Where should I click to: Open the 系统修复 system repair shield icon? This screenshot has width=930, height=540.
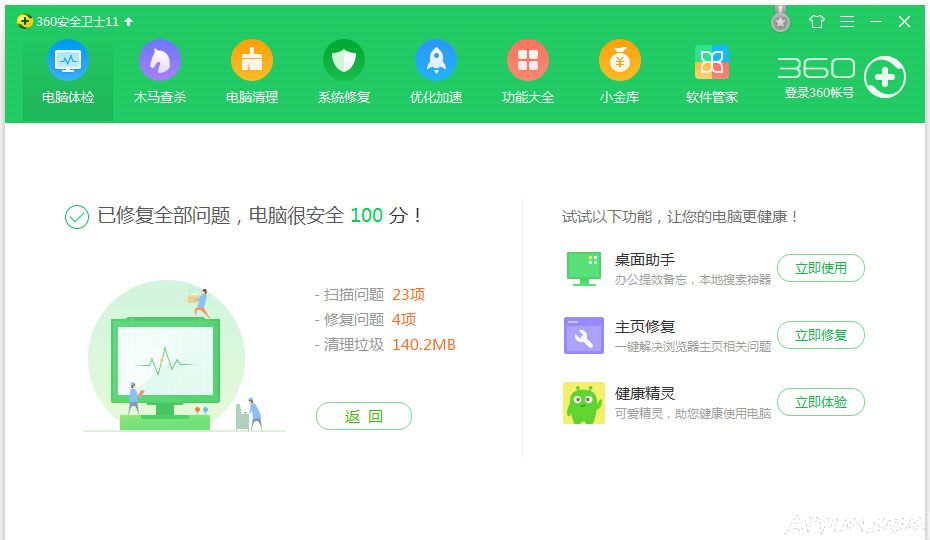(x=344, y=60)
